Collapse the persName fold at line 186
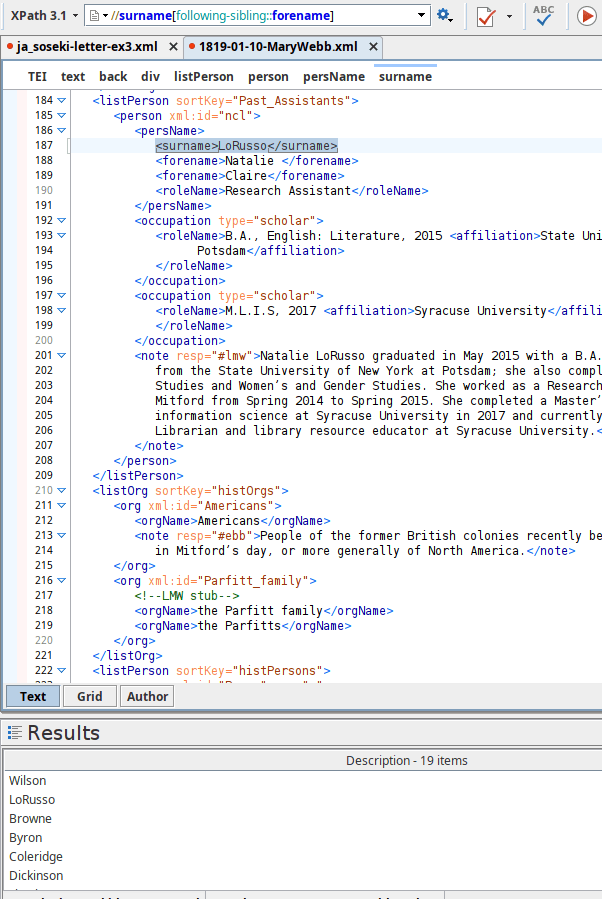Screen dimensions: 602x899 61,130
